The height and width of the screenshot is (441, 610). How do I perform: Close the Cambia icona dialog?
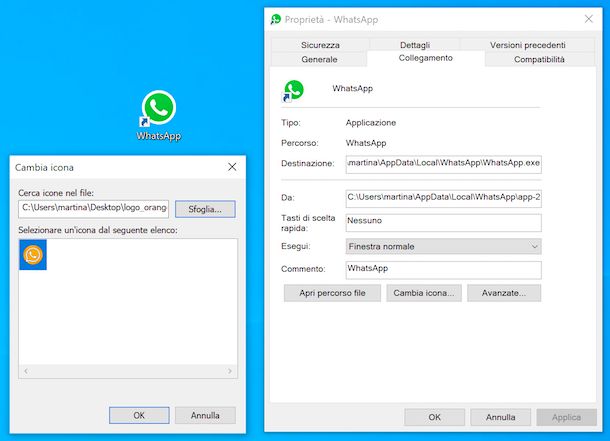tap(232, 167)
